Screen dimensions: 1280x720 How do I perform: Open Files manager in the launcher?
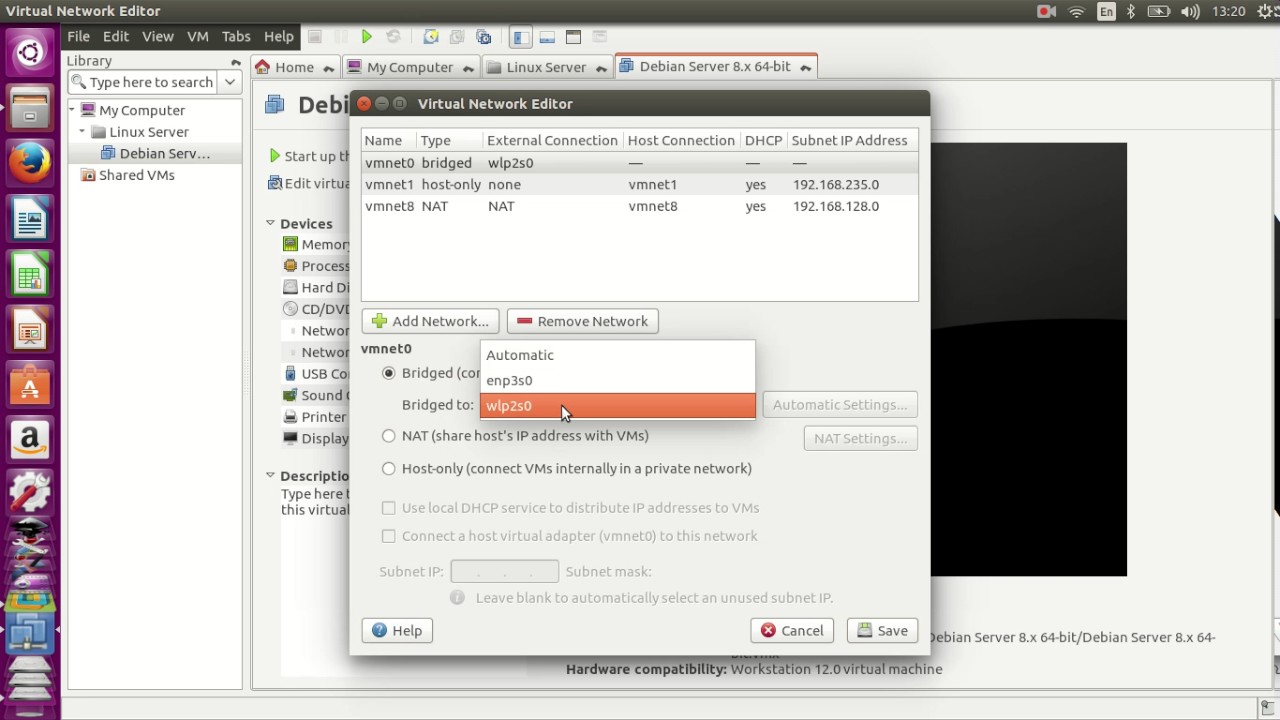(30, 107)
